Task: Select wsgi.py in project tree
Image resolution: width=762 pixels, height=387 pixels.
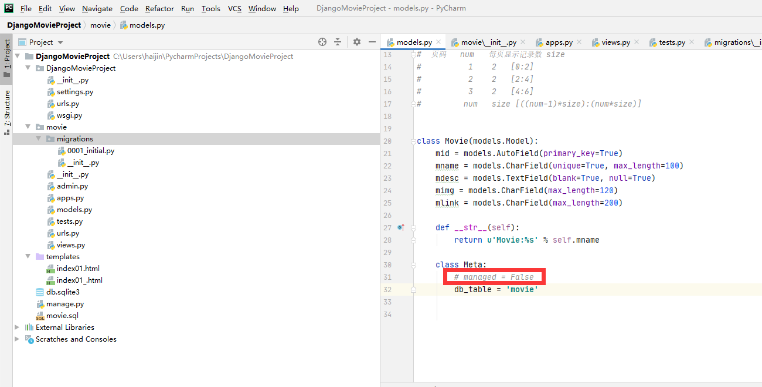Action: [65, 115]
